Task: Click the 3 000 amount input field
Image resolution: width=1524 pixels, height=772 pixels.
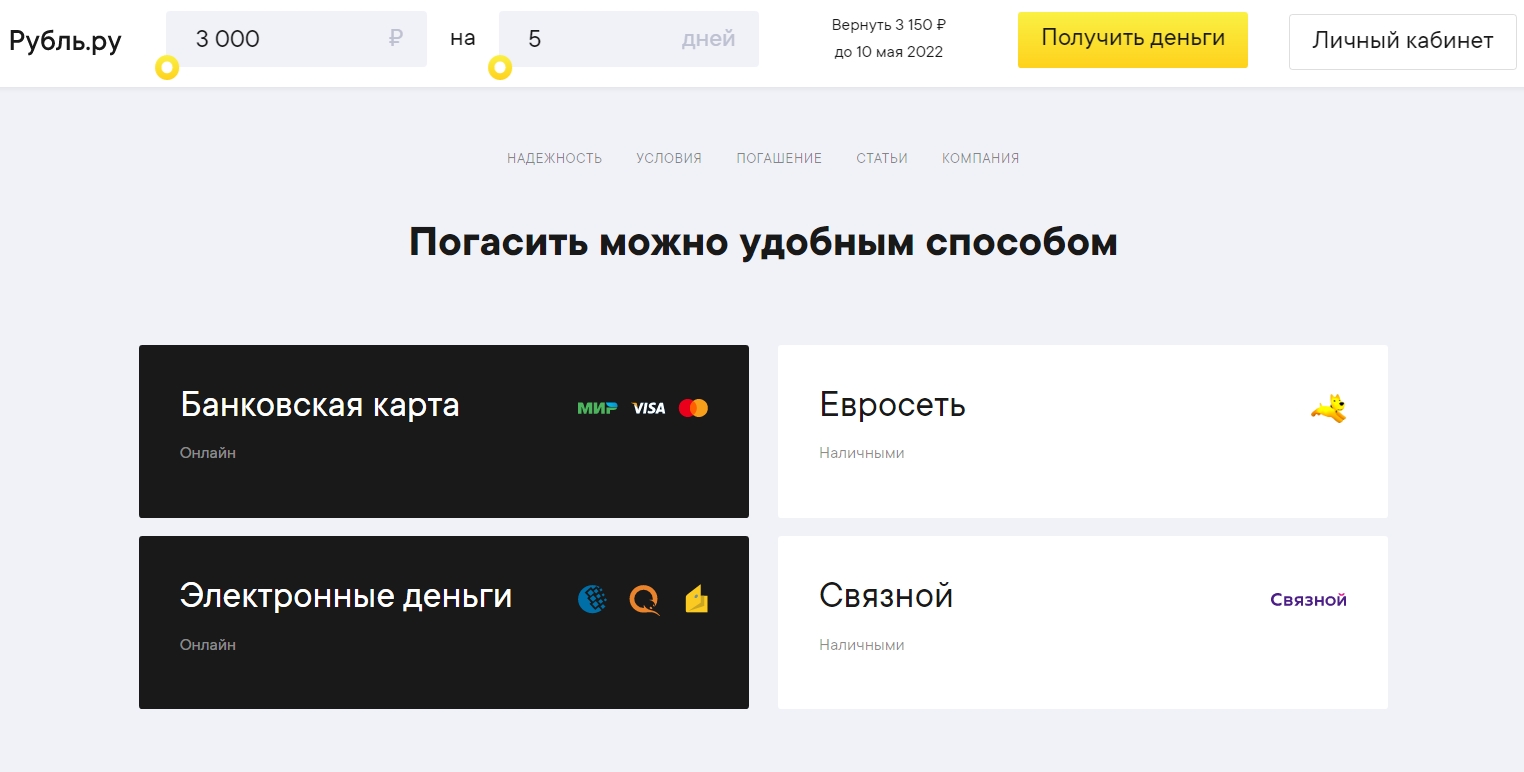Action: [296, 39]
